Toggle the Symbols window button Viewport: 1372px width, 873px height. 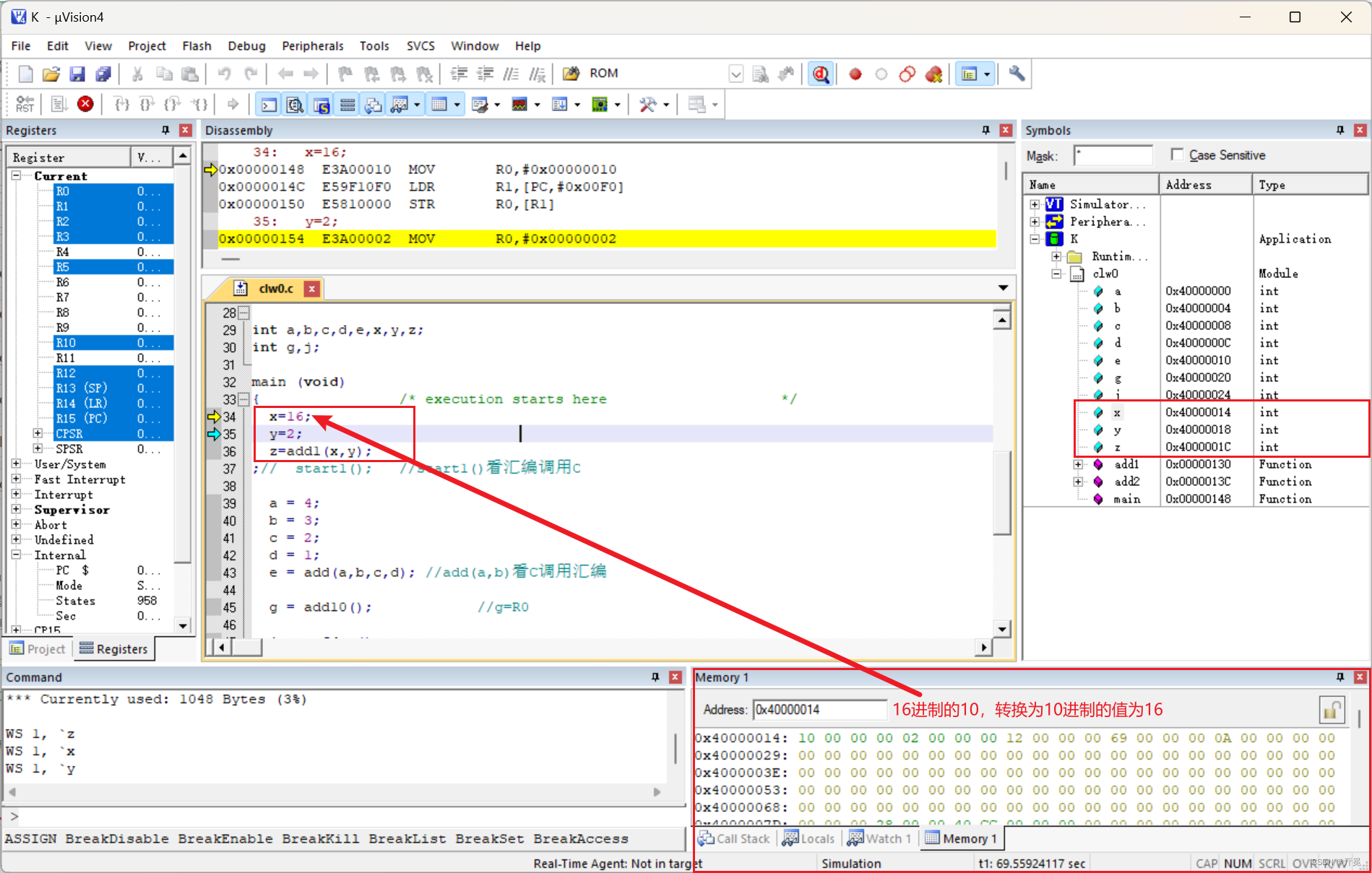click(x=322, y=105)
